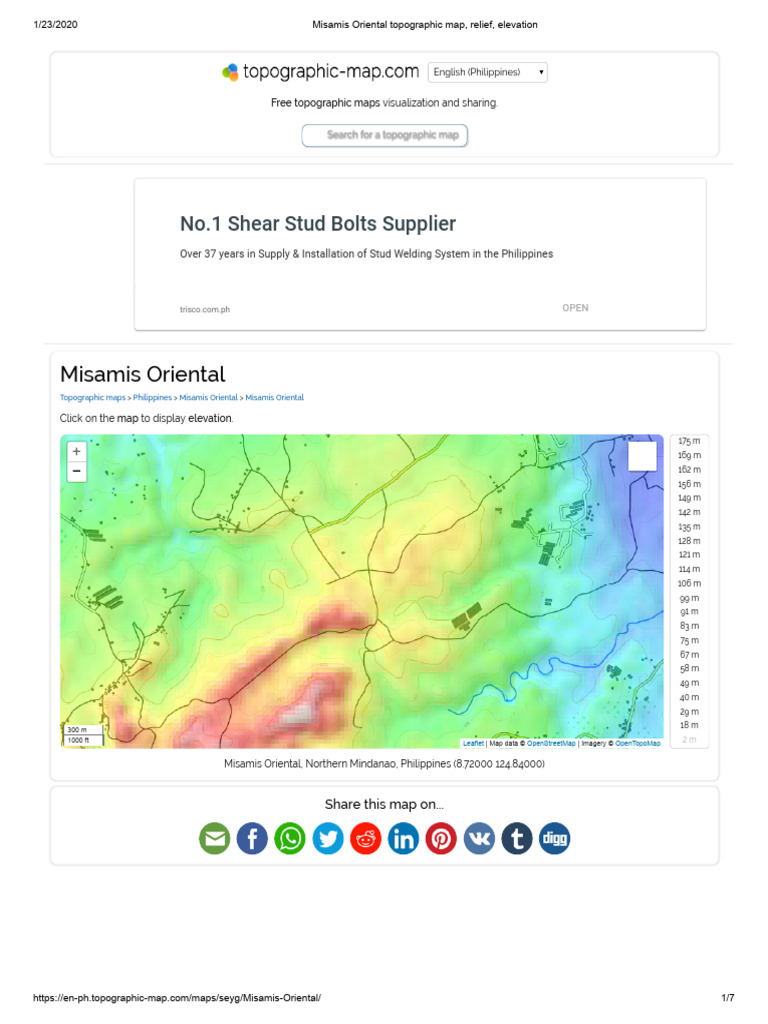This screenshot has width=768, height=1024.
Task: Share map on LinkedIn
Action: [404, 839]
